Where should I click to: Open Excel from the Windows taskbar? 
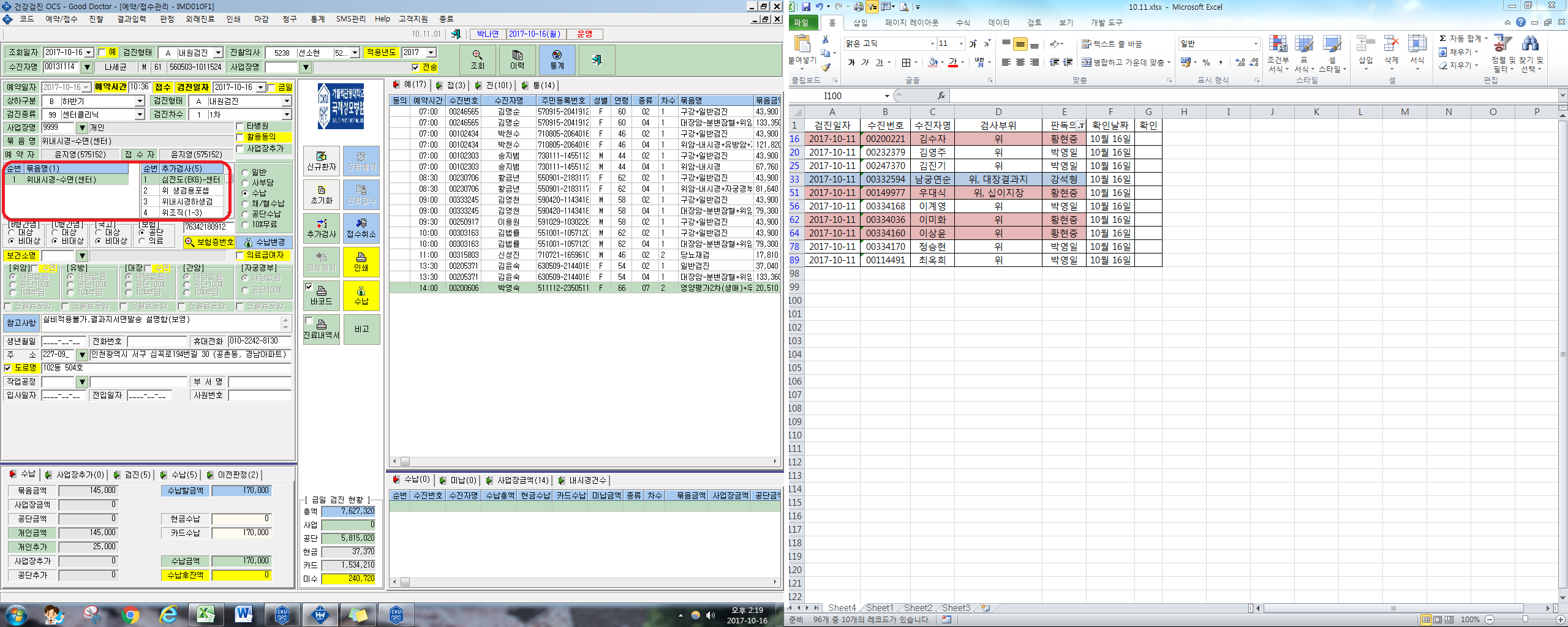pos(206,614)
